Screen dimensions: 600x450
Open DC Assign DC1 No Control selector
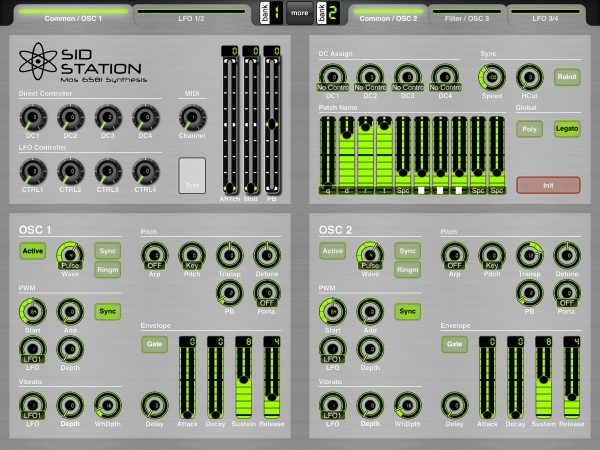tap(333, 78)
